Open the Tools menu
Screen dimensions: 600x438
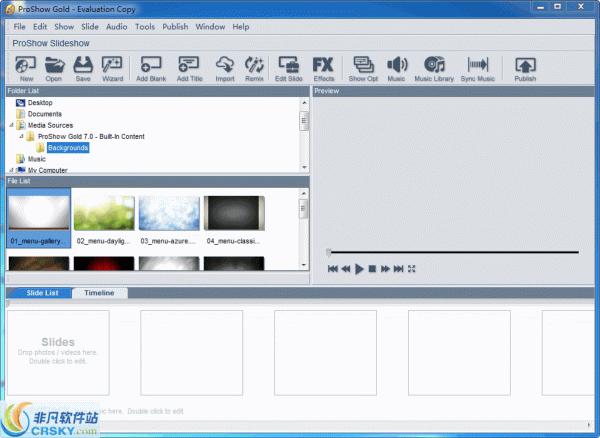coord(145,27)
